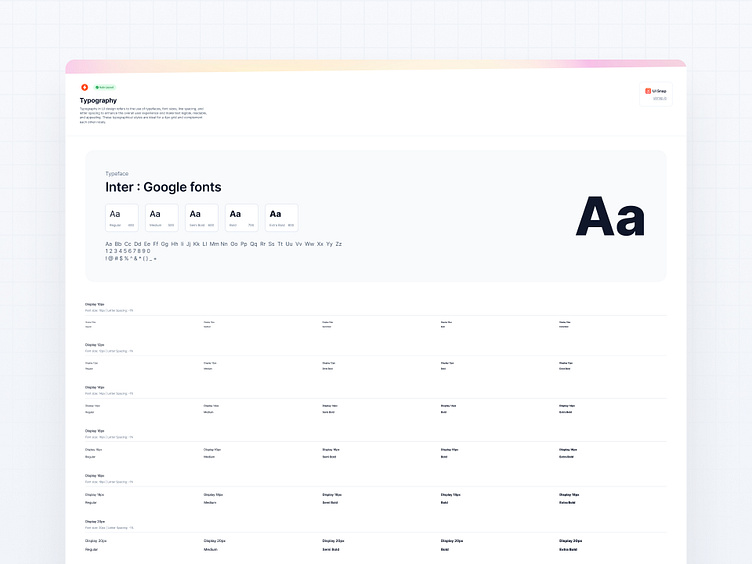The width and height of the screenshot is (752, 564).
Task: Select the Regular 400 weight card
Action: pos(122,218)
